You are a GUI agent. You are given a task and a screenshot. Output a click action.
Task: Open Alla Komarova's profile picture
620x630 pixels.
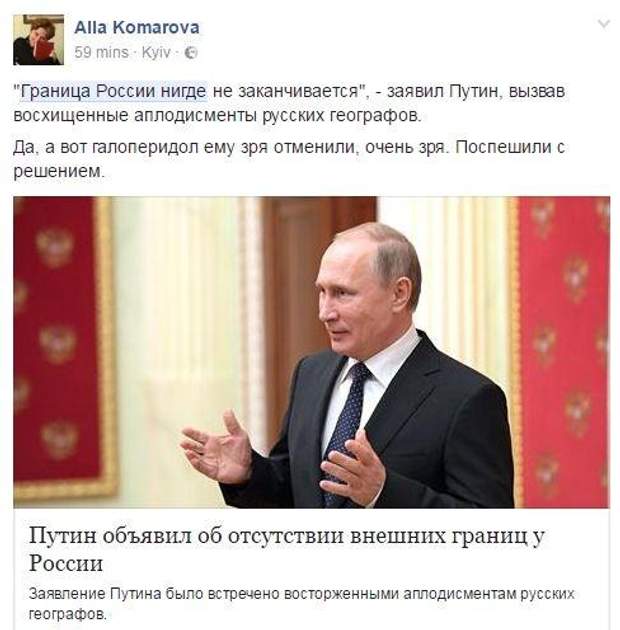tap(38, 40)
